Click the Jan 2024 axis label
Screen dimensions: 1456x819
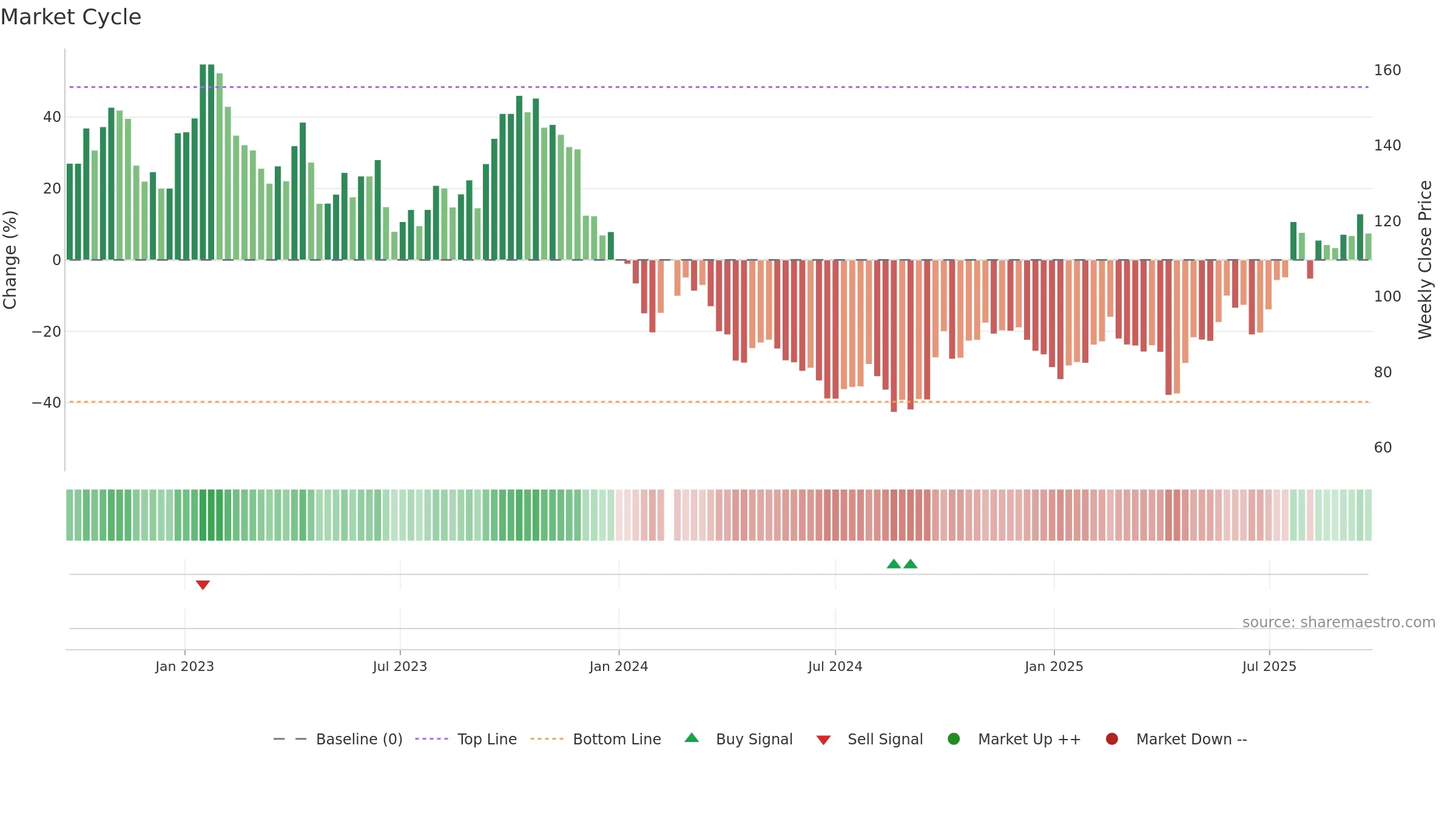click(619, 666)
